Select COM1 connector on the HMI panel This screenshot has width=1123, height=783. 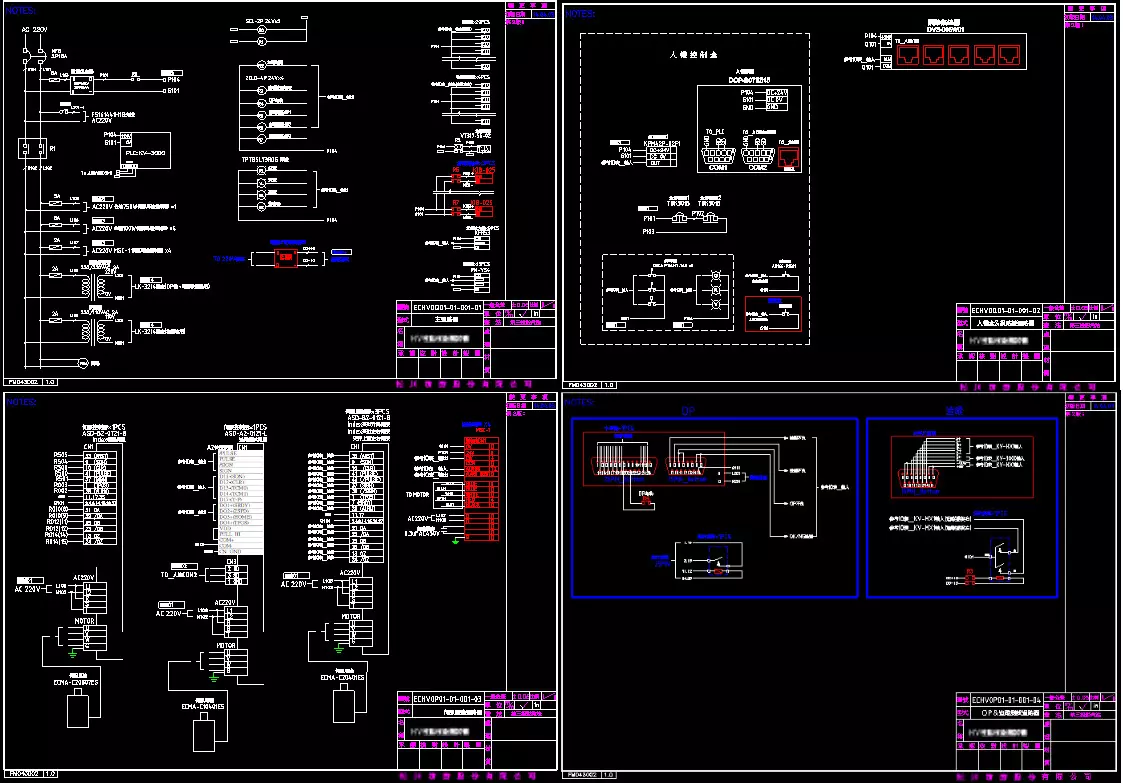tap(717, 154)
